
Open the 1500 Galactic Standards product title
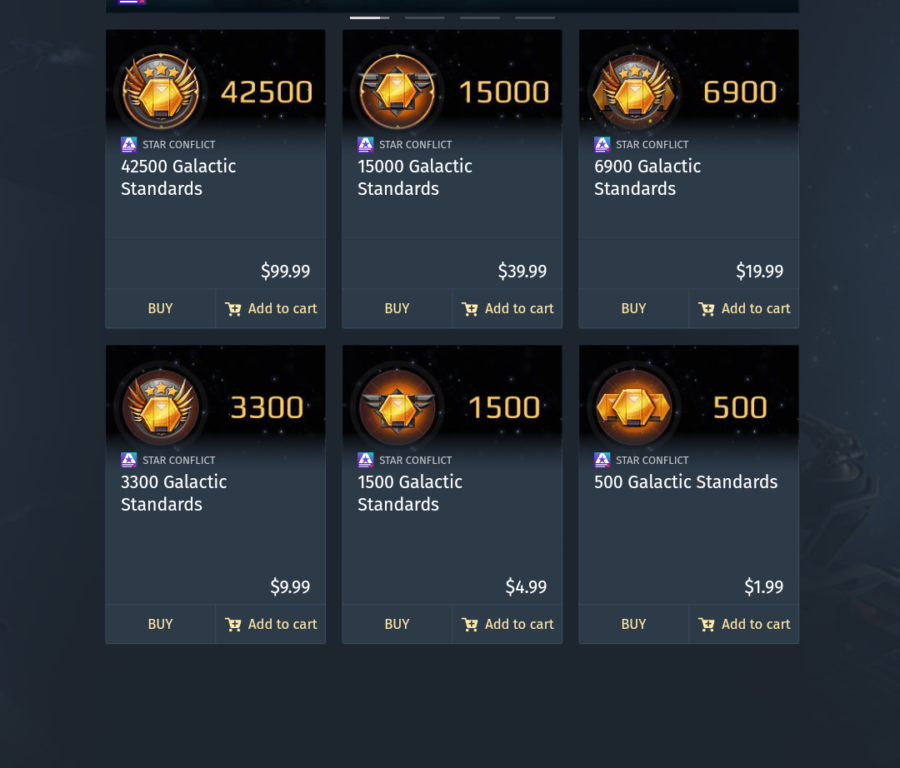pyautogui.click(x=410, y=493)
